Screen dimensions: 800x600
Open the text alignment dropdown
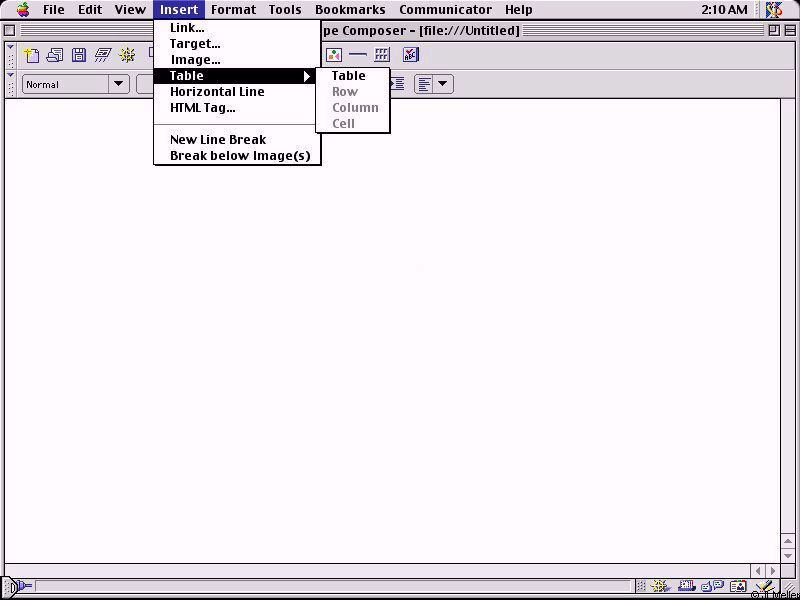(x=433, y=85)
